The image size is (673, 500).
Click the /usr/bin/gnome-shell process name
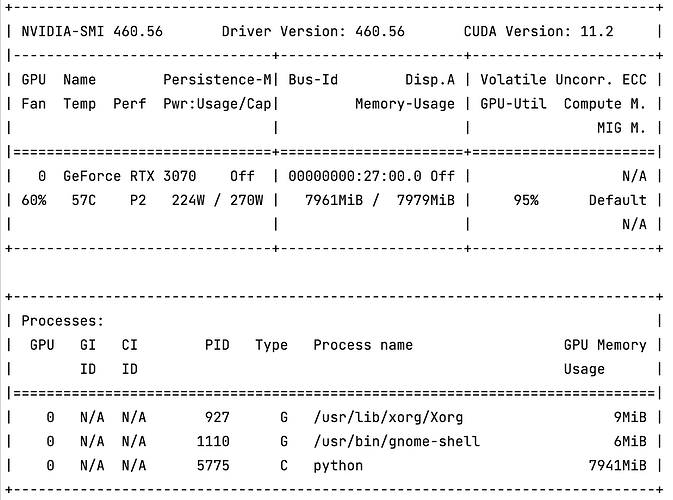[x=396, y=441]
